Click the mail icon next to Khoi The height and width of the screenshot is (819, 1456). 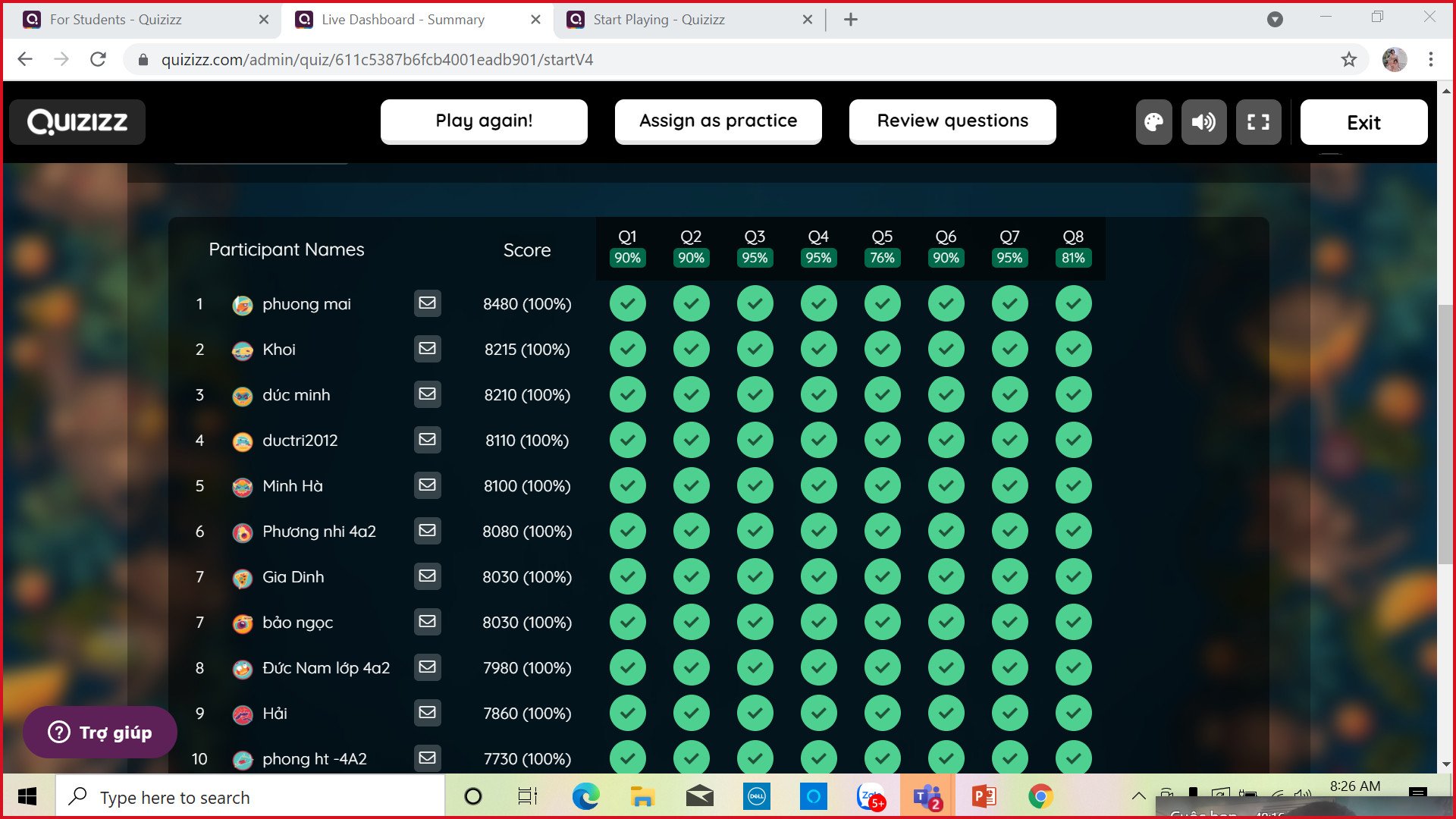(428, 349)
